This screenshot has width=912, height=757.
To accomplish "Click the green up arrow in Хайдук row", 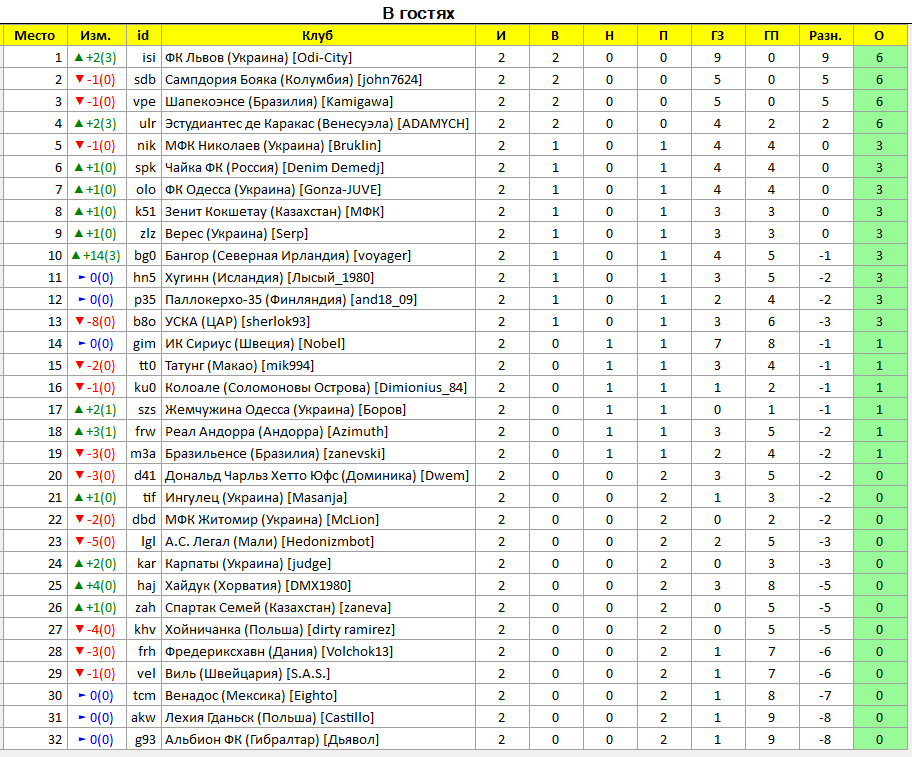I will 79,585.
